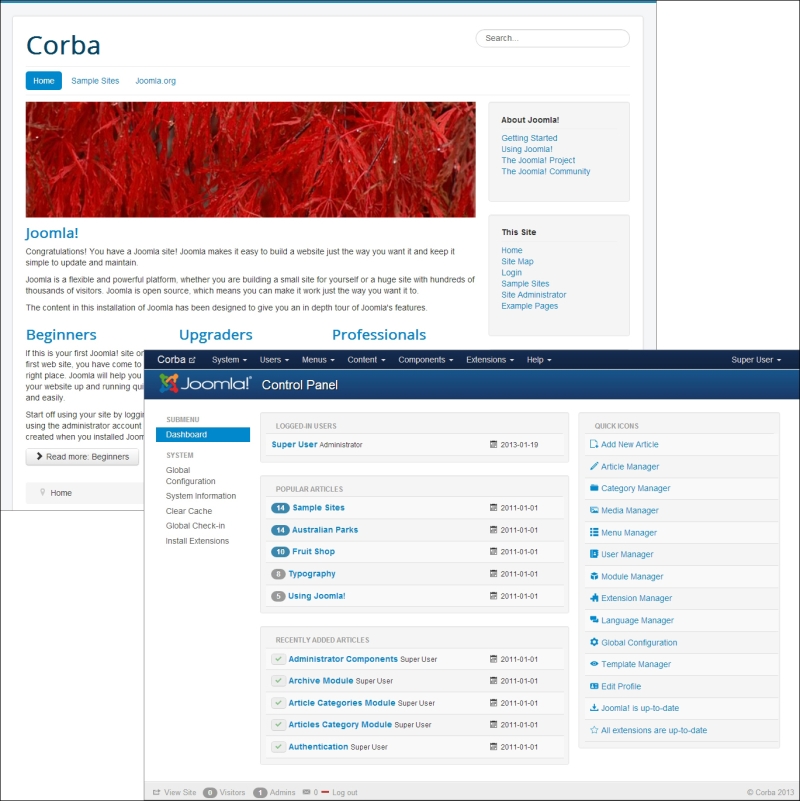Click the folder icon beside Category Manager
800x801 pixels.
594,489
